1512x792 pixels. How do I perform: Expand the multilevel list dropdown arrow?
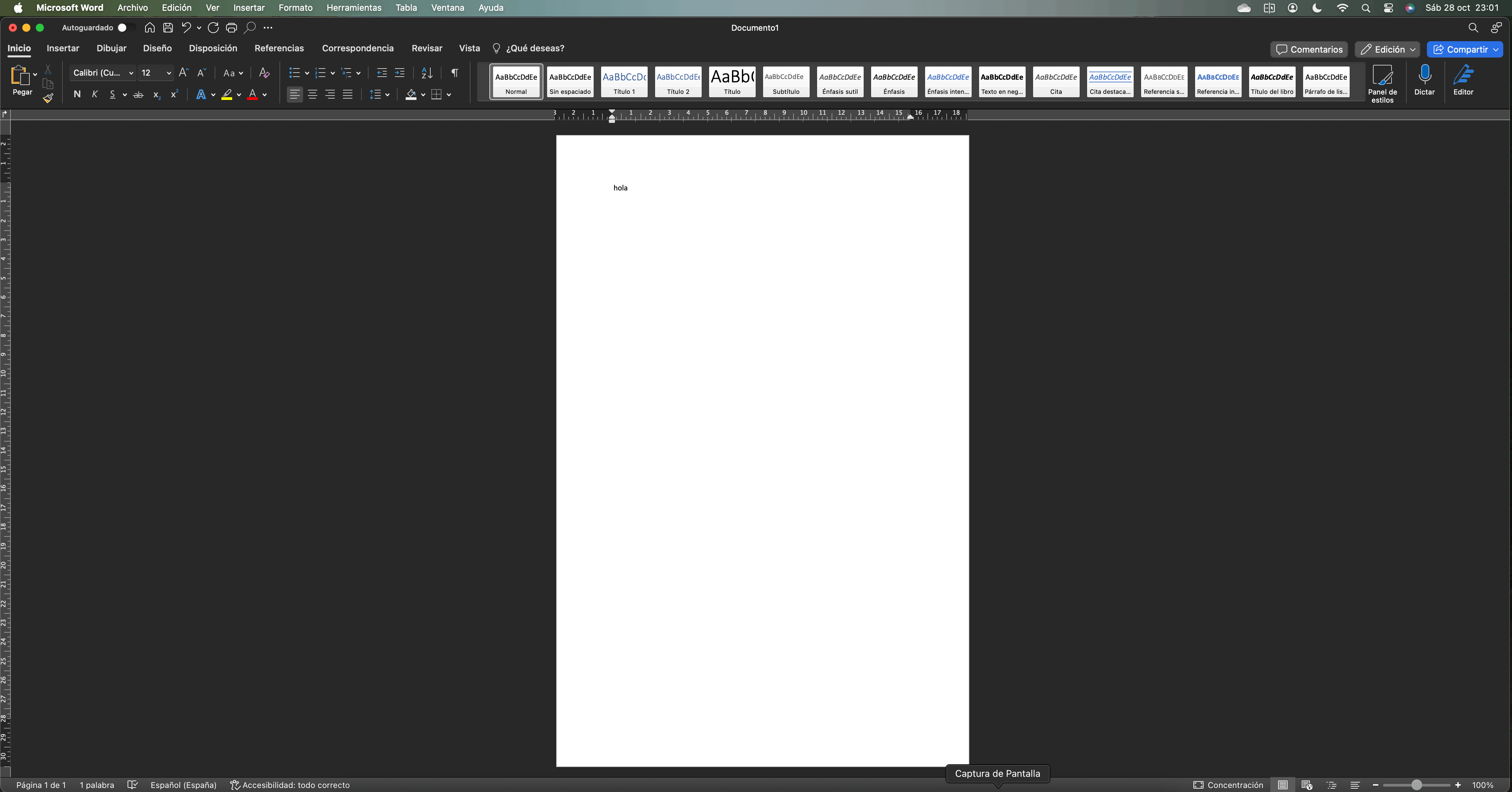tap(358, 73)
